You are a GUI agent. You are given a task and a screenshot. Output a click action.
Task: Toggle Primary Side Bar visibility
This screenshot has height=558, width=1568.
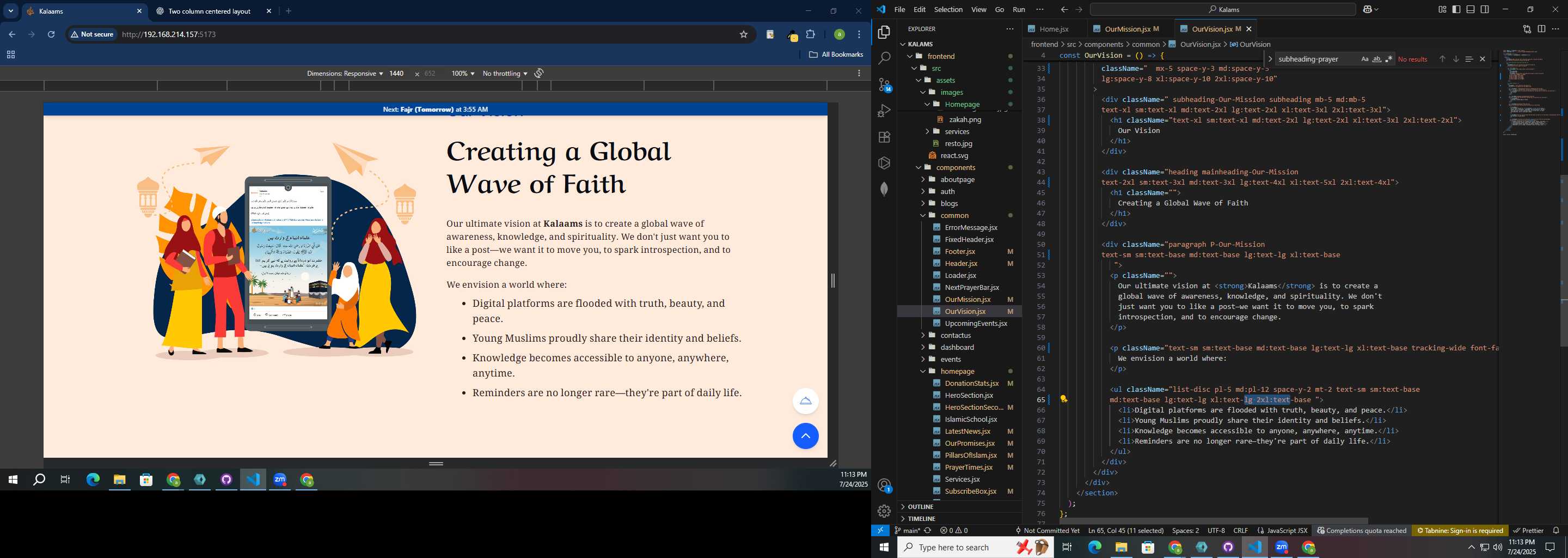click(x=1456, y=9)
